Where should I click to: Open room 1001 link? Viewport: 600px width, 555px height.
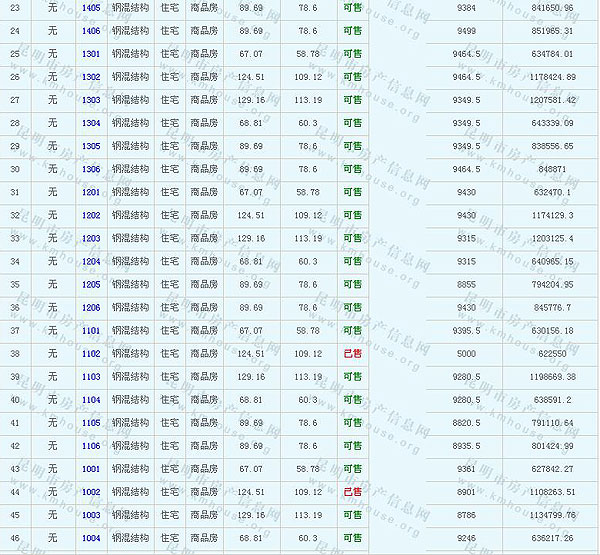90,469
